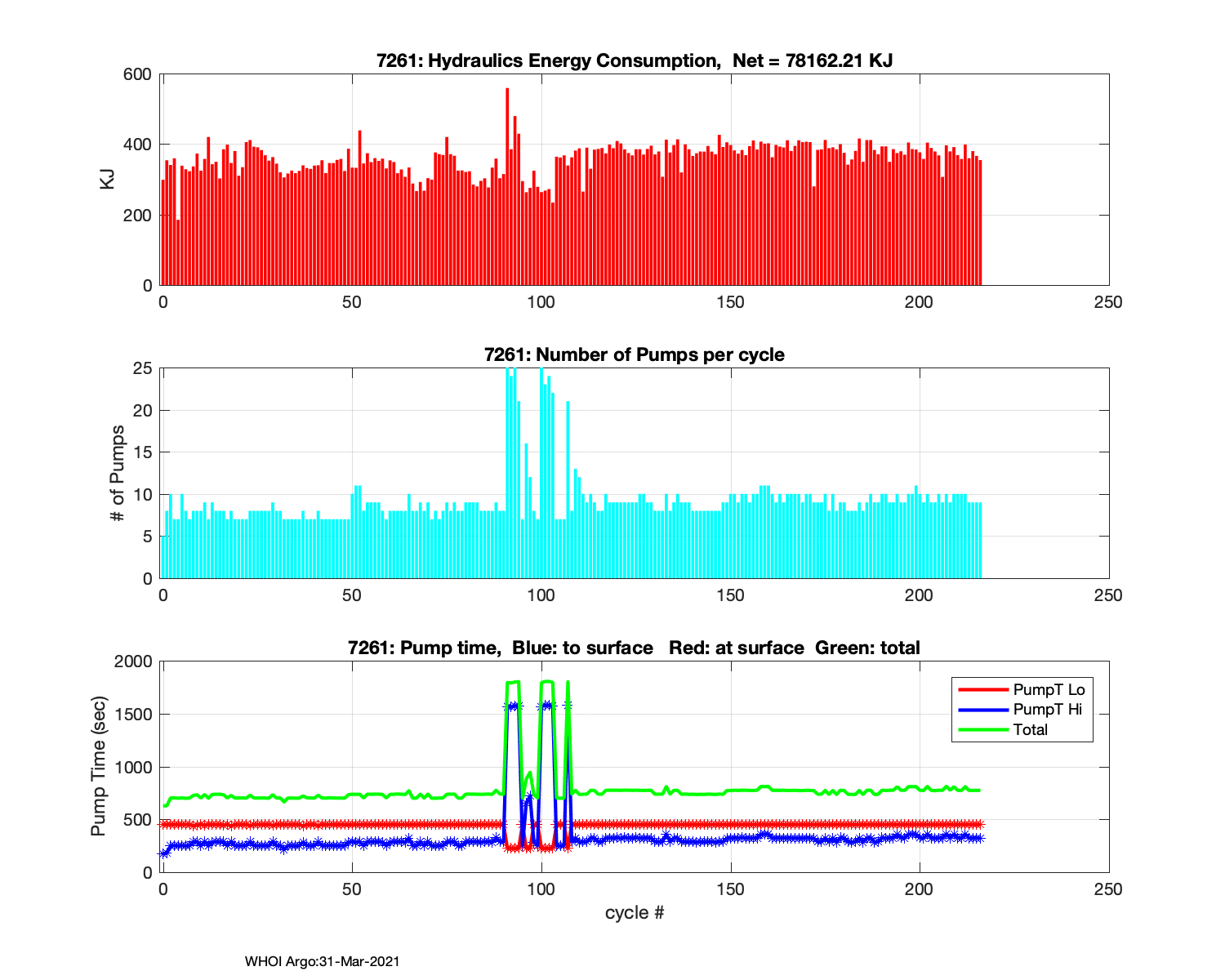1225x980 pixels.
Task: Click the 25 tick label on pumps chart
Action: pyautogui.click(x=142, y=368)
